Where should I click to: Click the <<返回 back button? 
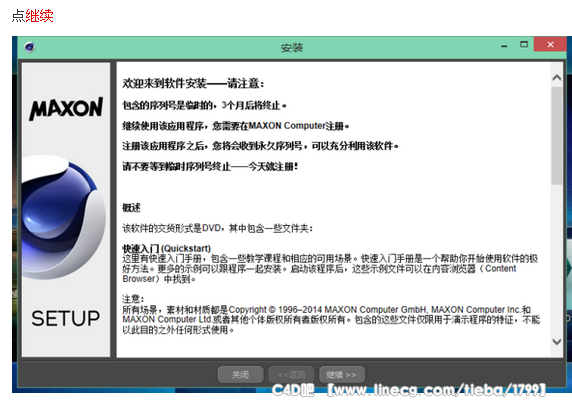pos(291,375)
